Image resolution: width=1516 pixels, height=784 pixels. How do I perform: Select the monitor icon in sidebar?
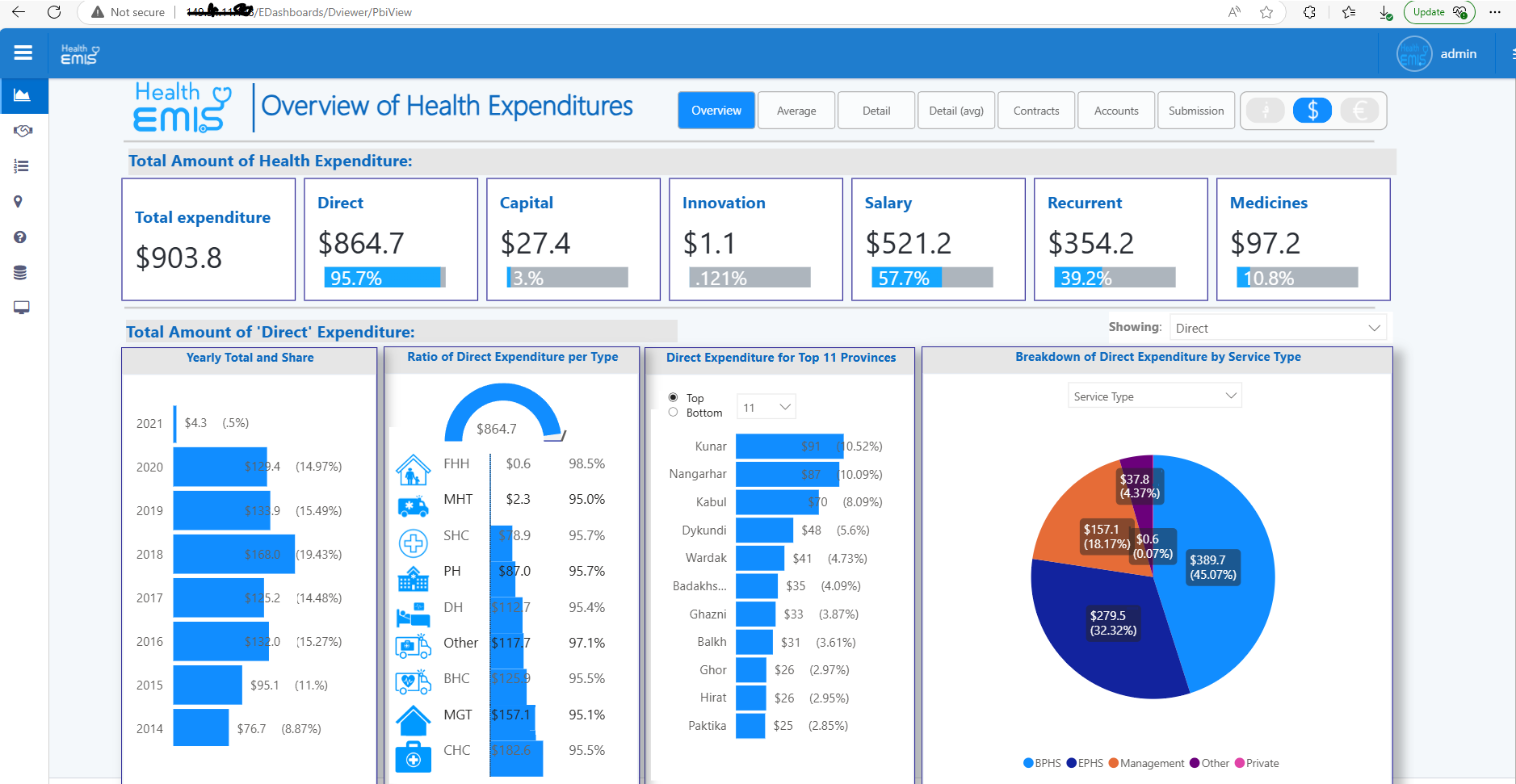tap(22, 308)
